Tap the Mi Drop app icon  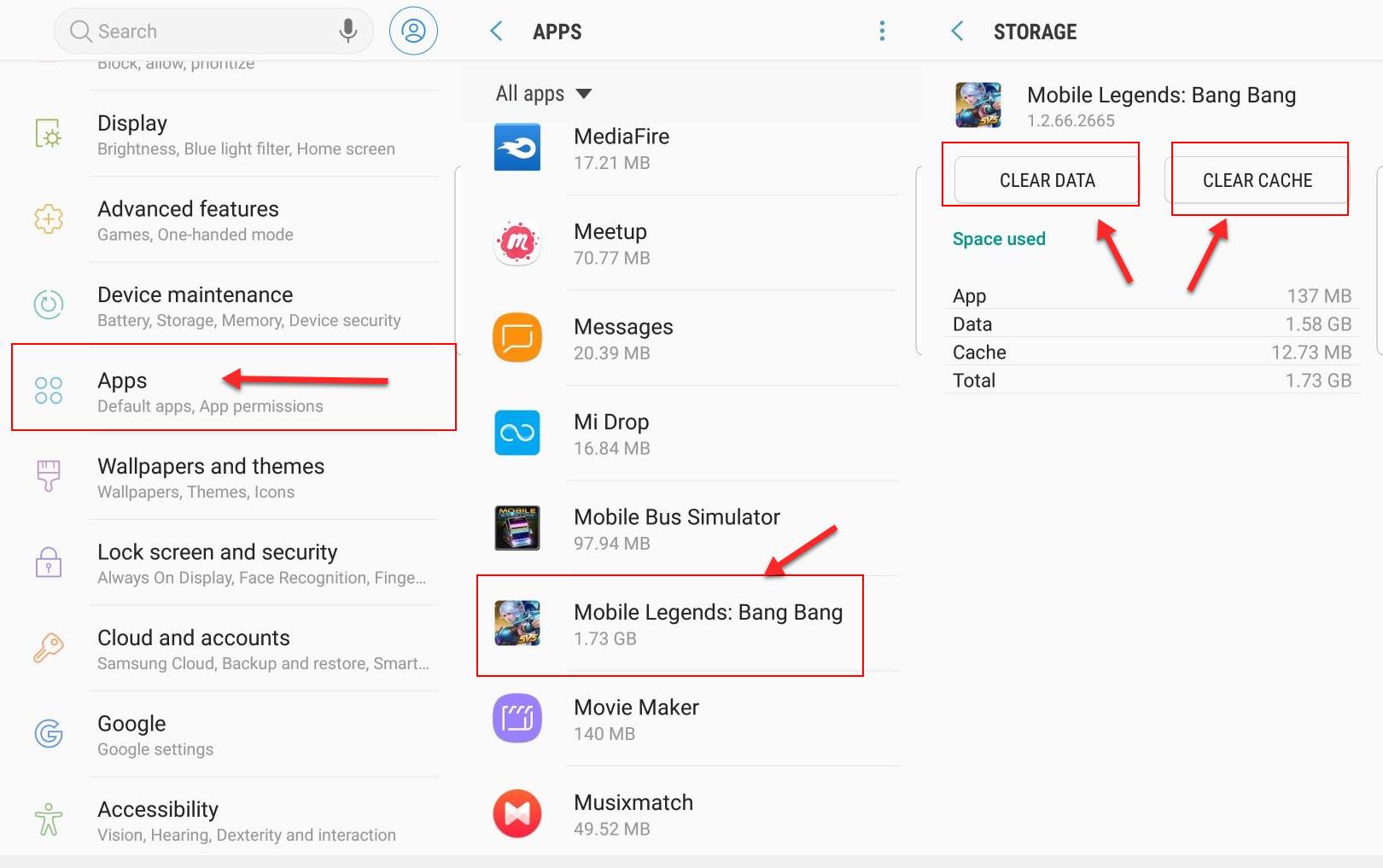point(517,433)
